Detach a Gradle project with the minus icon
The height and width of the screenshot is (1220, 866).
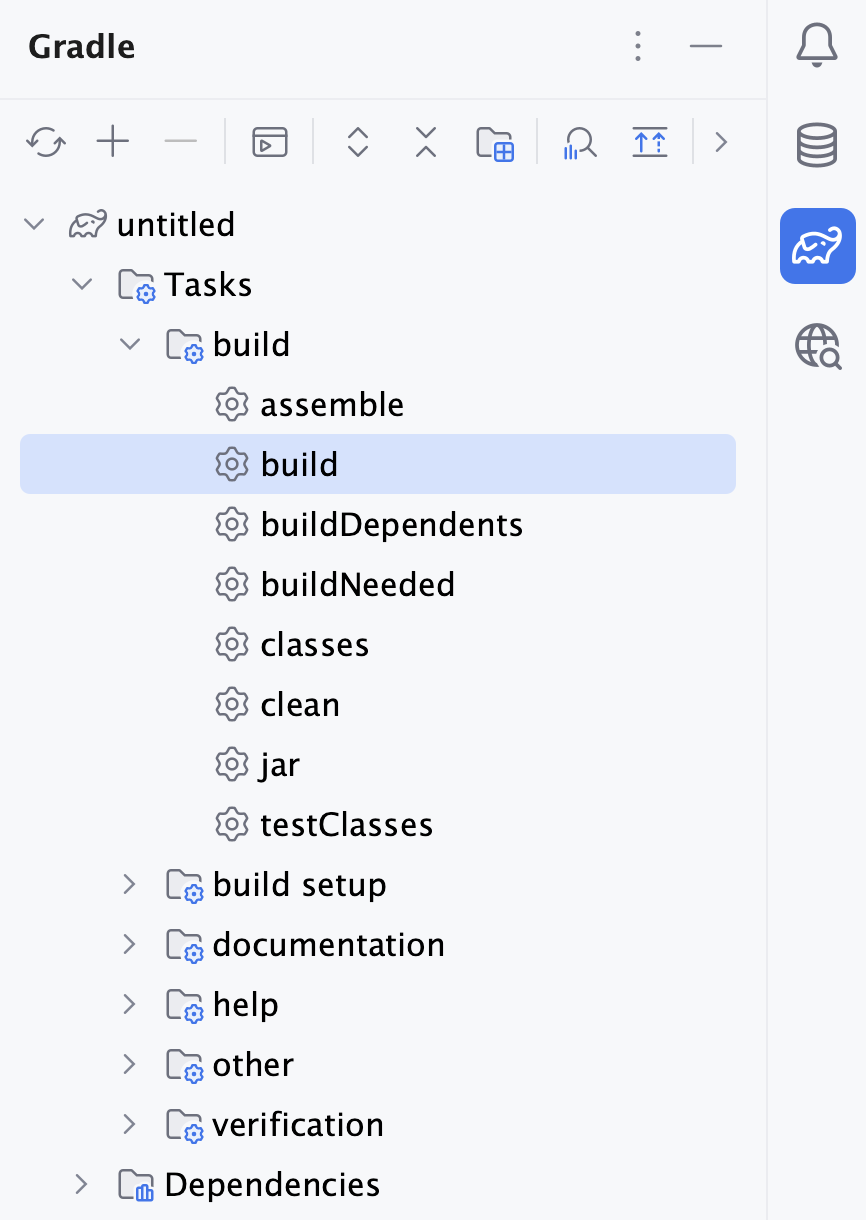tap(180, 142)
